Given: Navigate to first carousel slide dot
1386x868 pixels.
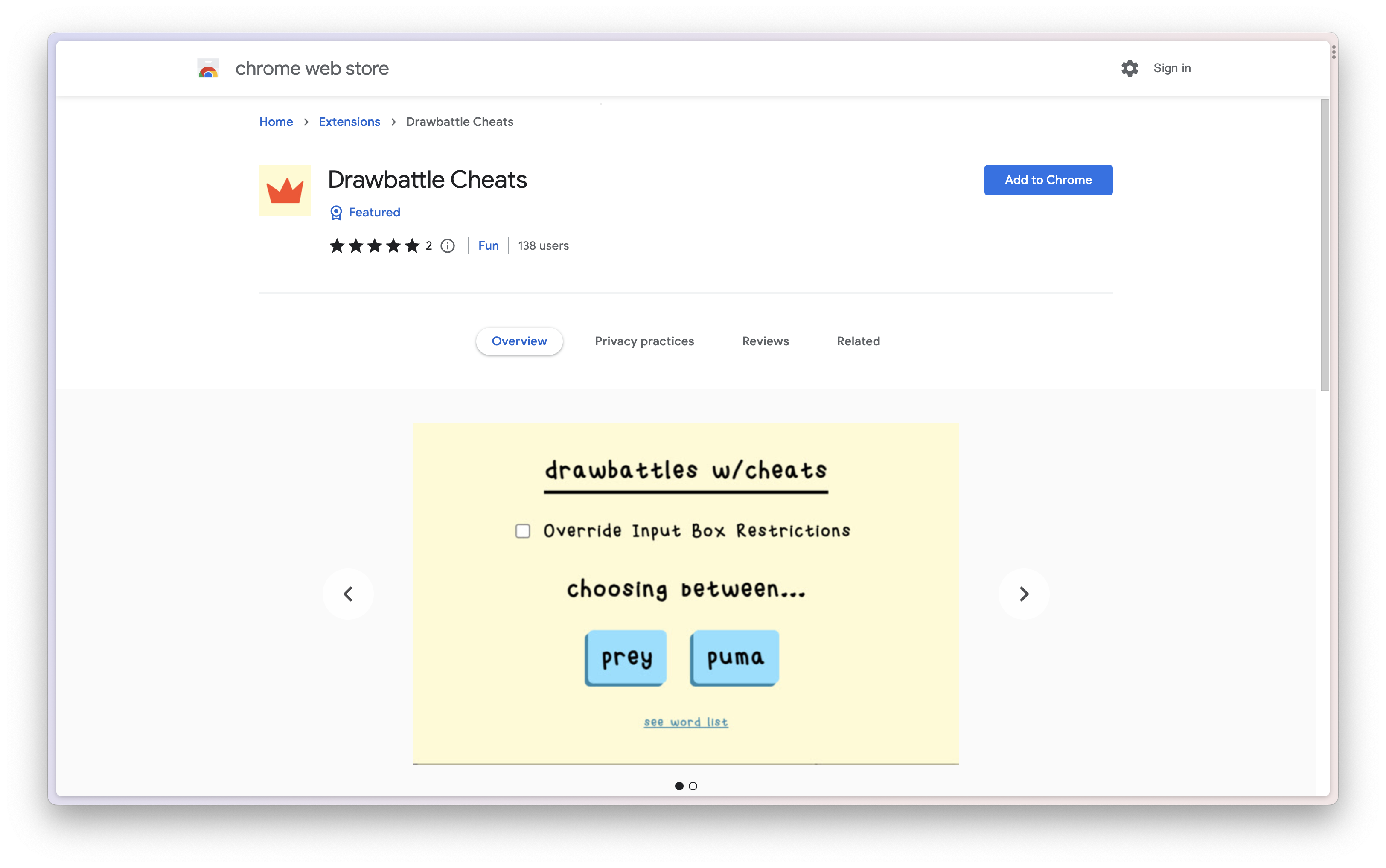Looking at the screenshot, I should [678, 785].
